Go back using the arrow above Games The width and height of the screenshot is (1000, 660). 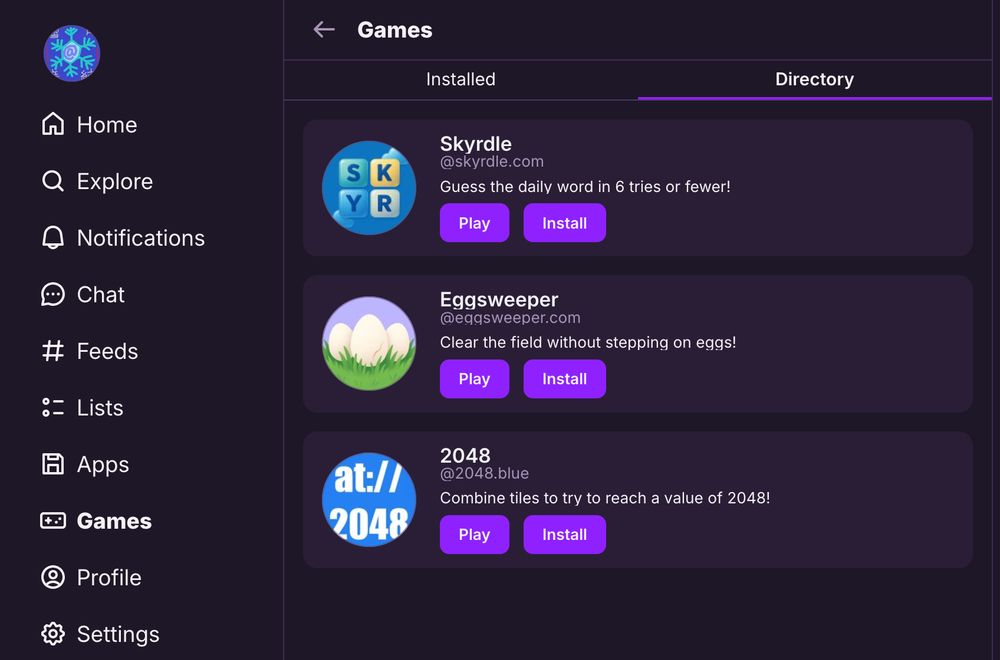pos(324,30)
